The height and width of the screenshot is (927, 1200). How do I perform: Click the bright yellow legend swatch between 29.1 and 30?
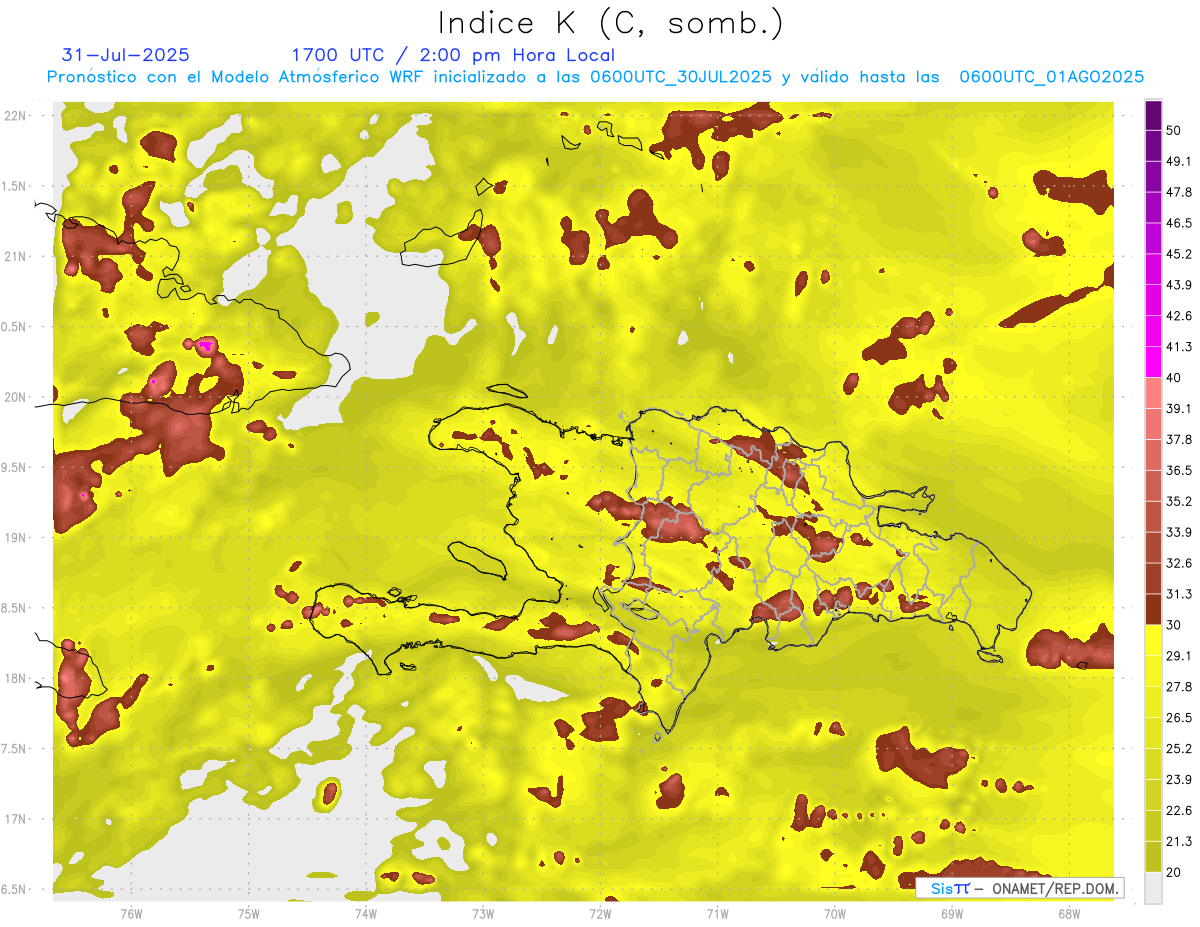(1153, 641)
